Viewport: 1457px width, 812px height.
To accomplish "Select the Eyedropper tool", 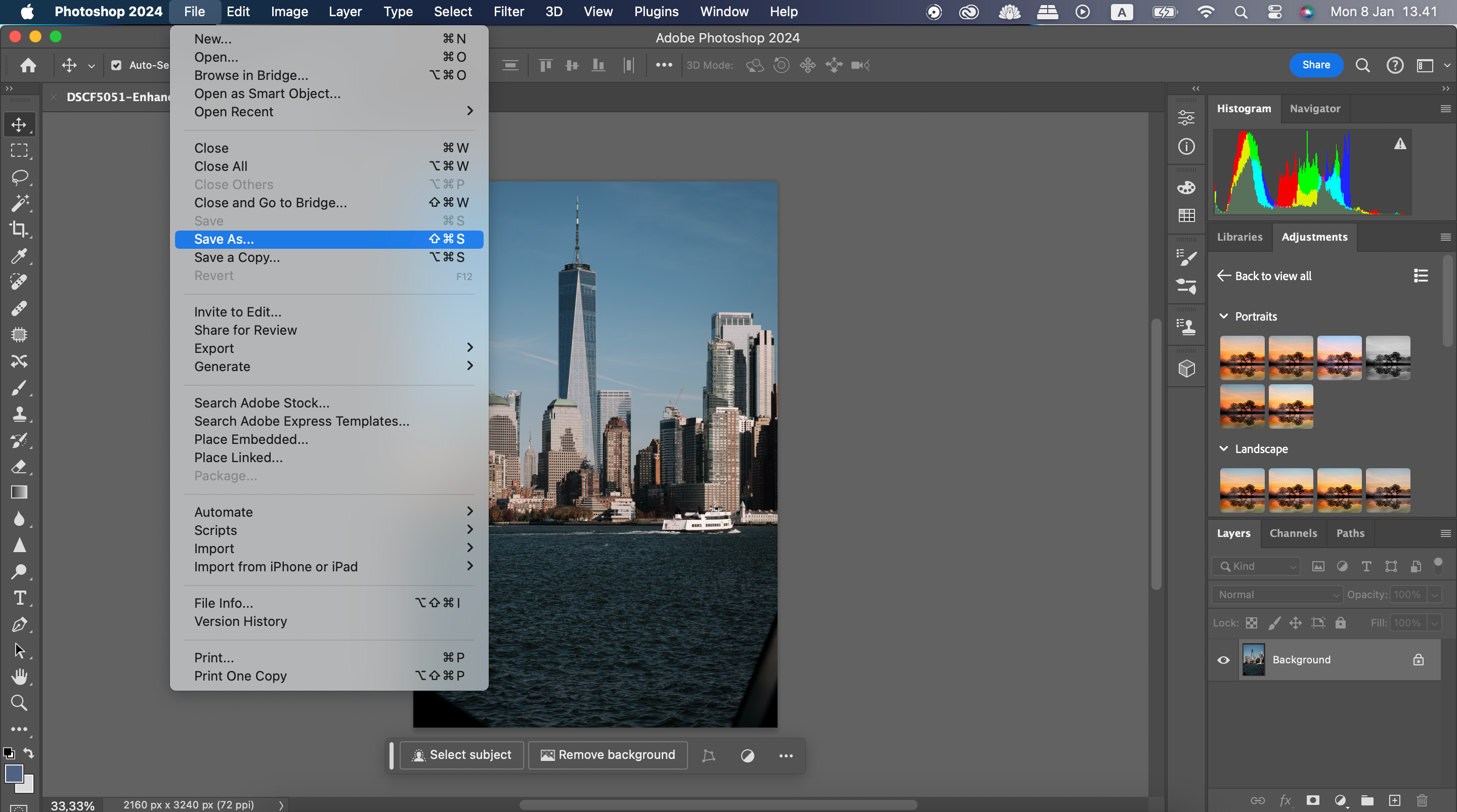I will pos(19,256).
